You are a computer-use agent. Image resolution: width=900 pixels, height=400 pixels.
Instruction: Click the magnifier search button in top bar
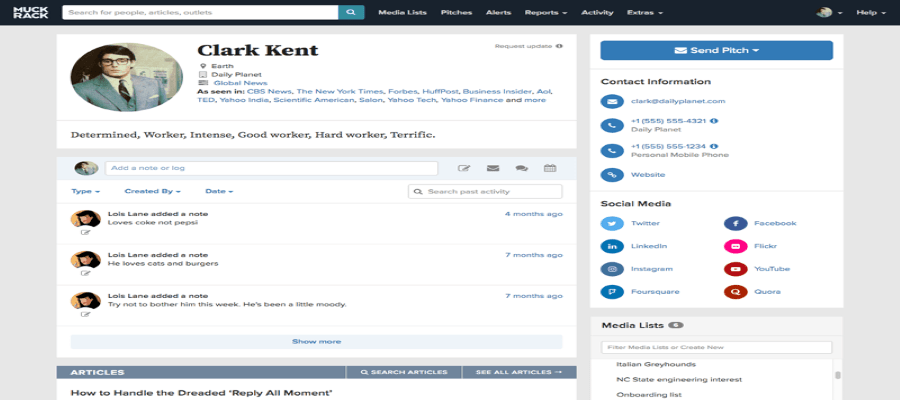point(351,13)
